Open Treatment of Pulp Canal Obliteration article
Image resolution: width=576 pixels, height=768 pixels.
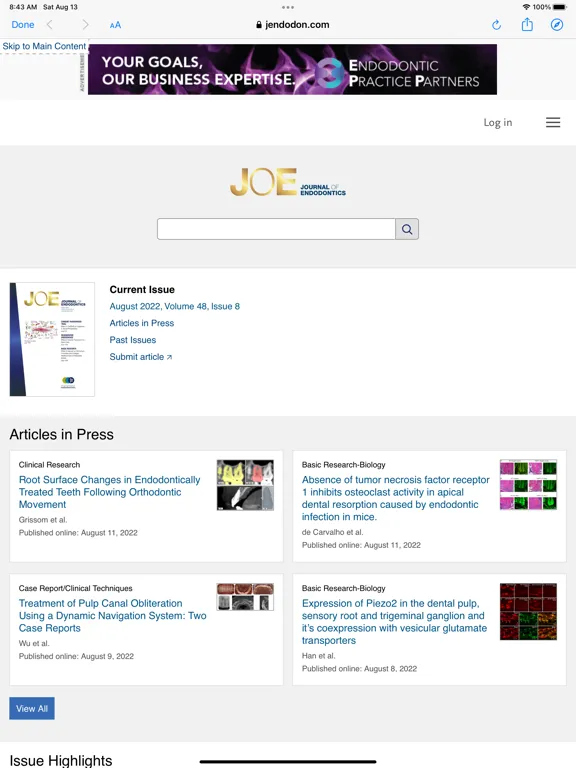click(x=113, y=616)
